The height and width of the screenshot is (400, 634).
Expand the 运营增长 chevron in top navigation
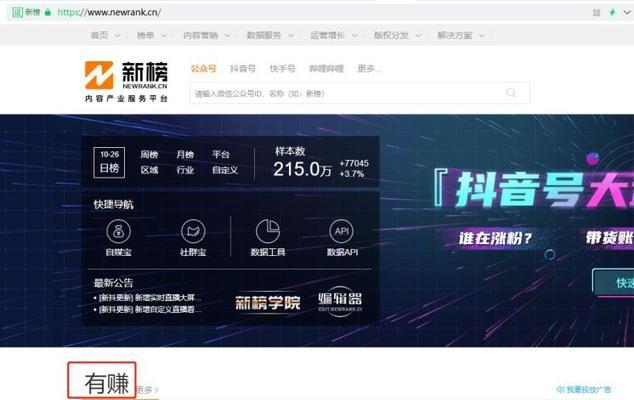tap(355, 36)
